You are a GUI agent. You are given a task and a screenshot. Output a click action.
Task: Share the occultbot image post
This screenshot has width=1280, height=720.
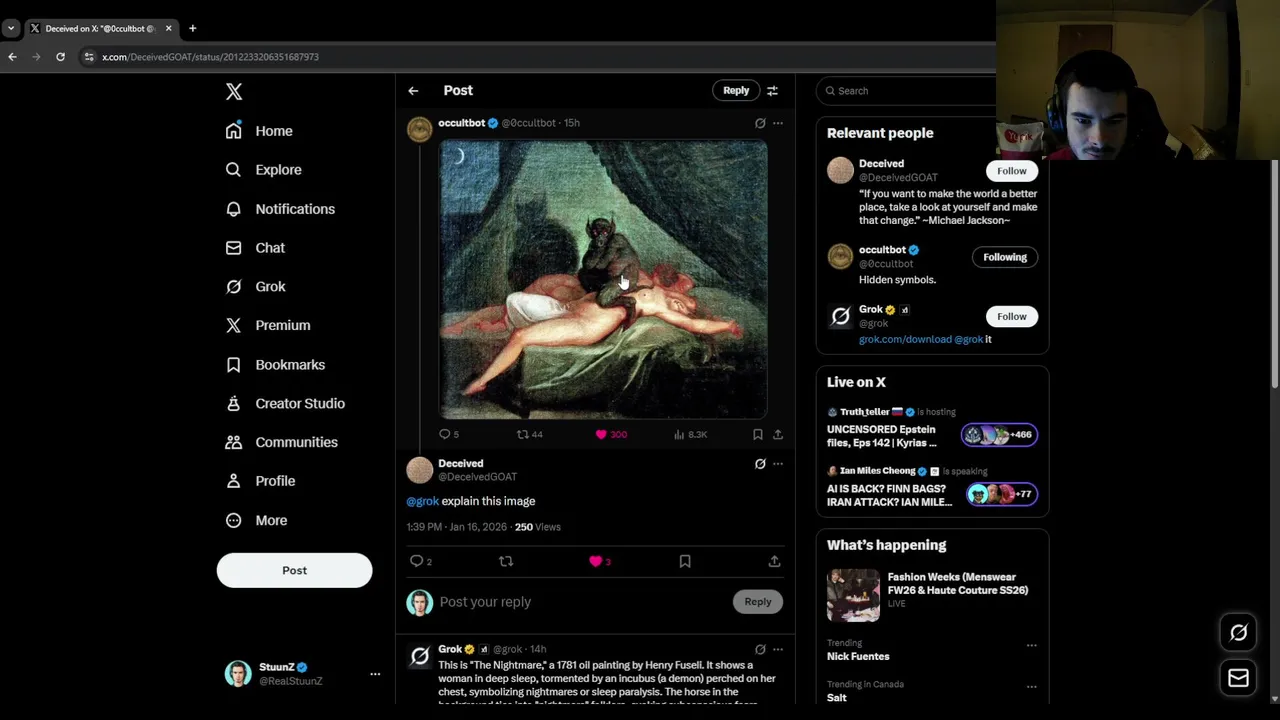pos(778,434)
